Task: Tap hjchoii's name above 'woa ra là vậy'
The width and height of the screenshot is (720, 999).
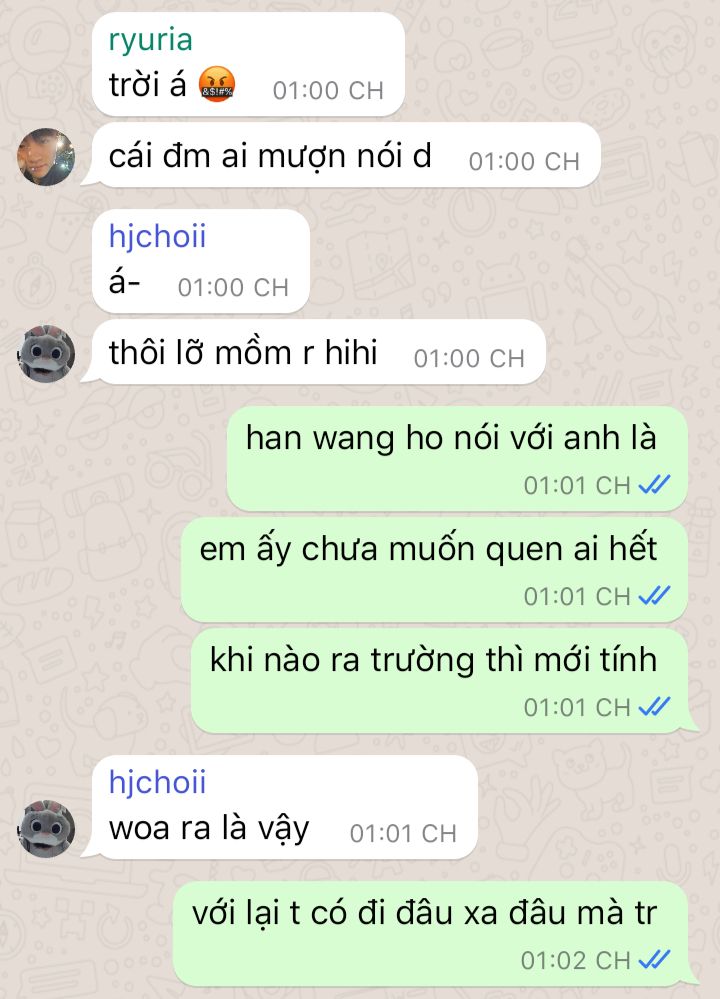Action: click(x=157, y=782)
